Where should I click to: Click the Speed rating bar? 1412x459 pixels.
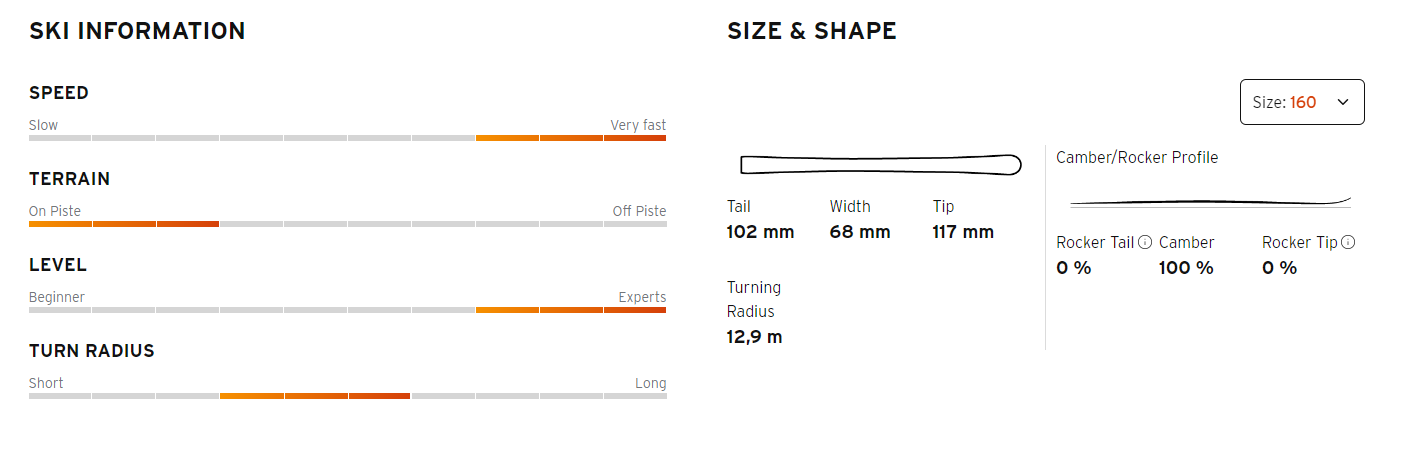tap(347, 138)
